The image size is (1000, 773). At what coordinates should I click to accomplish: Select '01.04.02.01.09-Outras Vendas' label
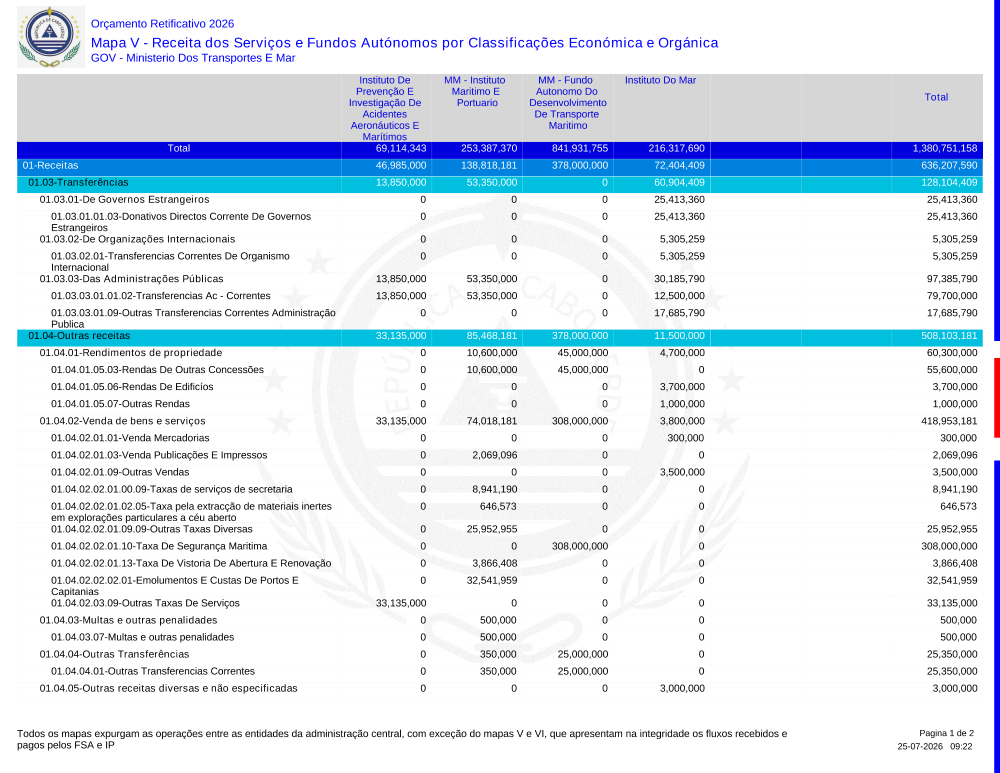(120, 473)
